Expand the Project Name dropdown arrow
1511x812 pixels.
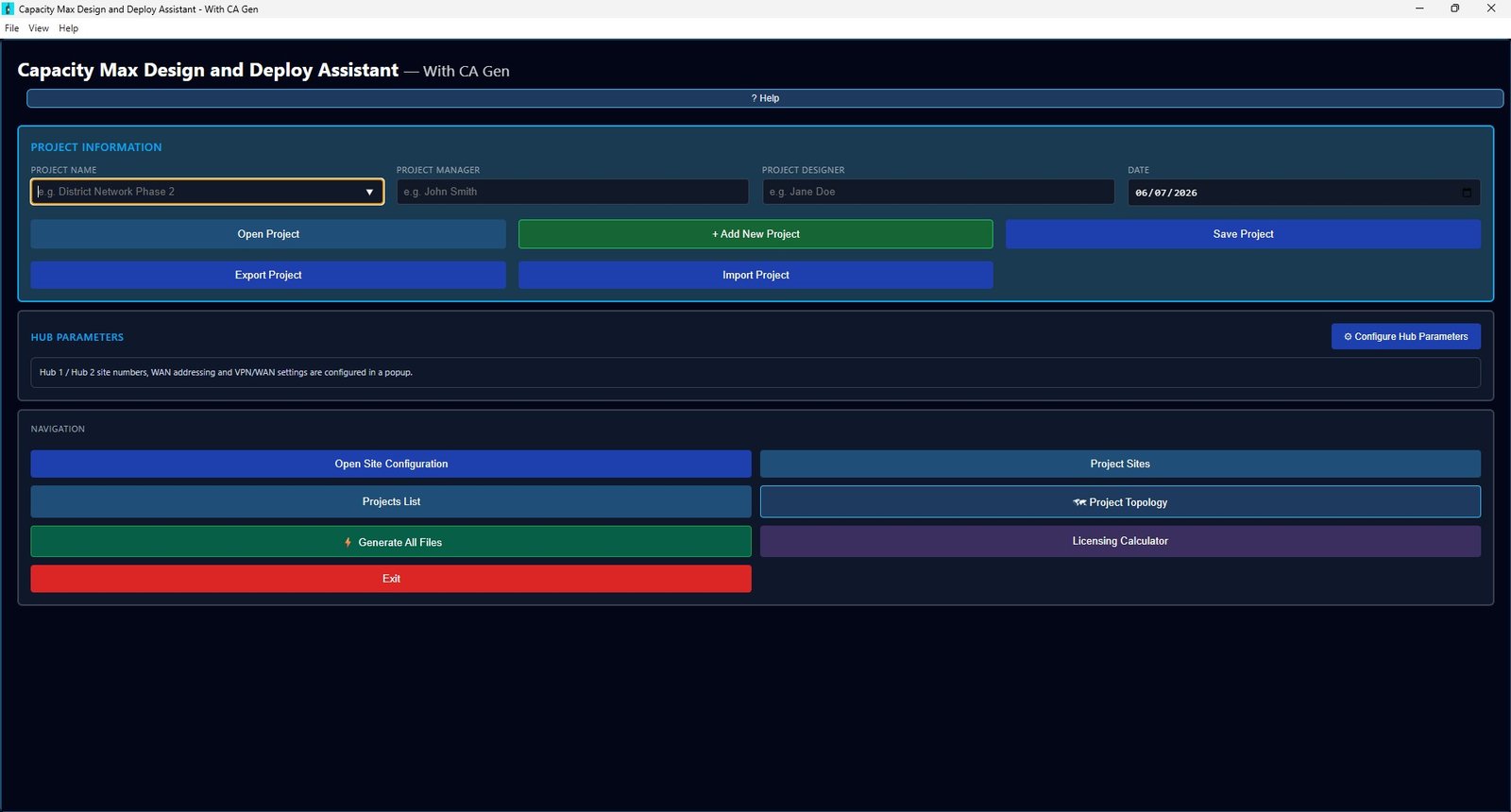point(369,192)
